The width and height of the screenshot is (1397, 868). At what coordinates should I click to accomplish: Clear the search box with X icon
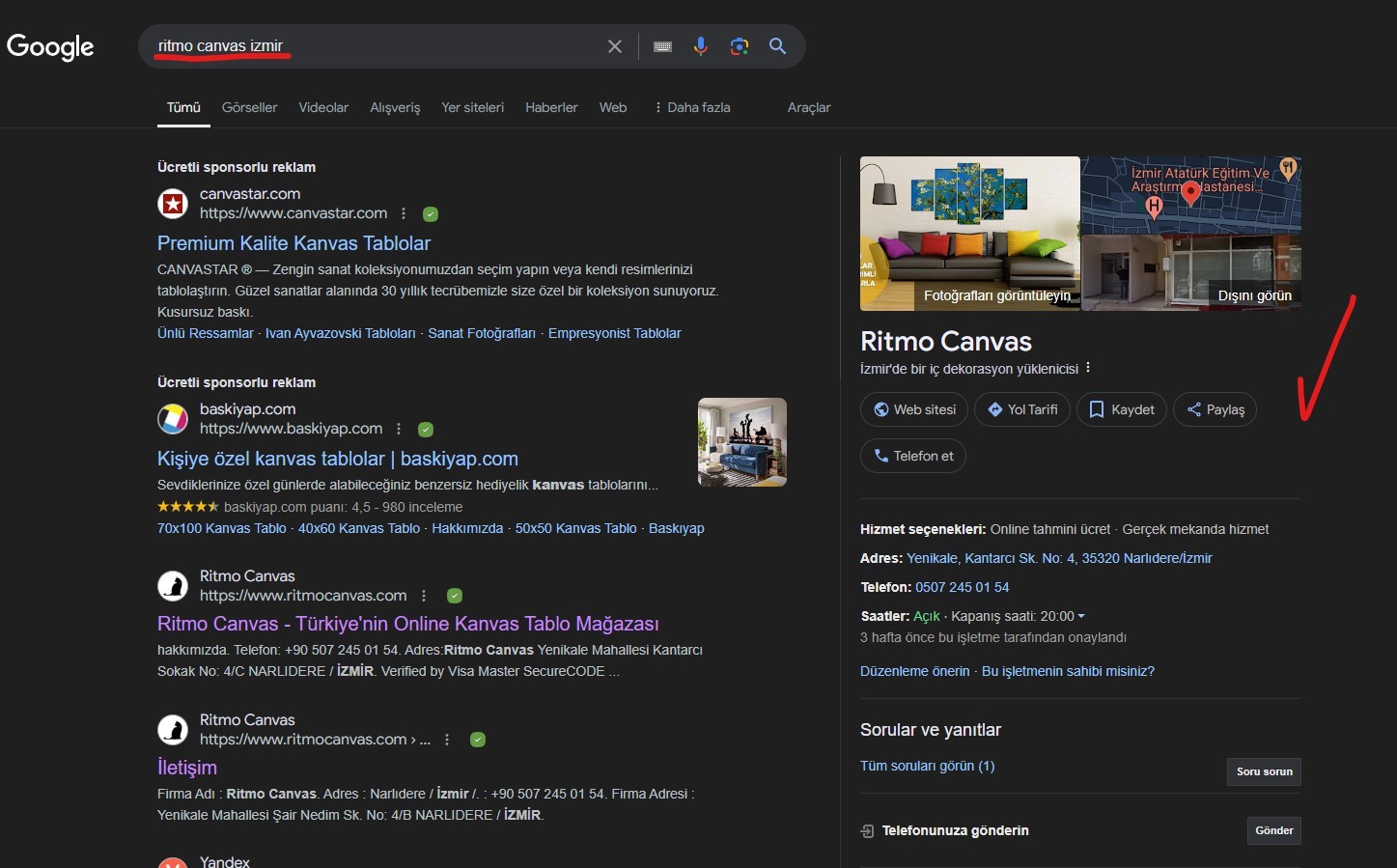point(614,46)
